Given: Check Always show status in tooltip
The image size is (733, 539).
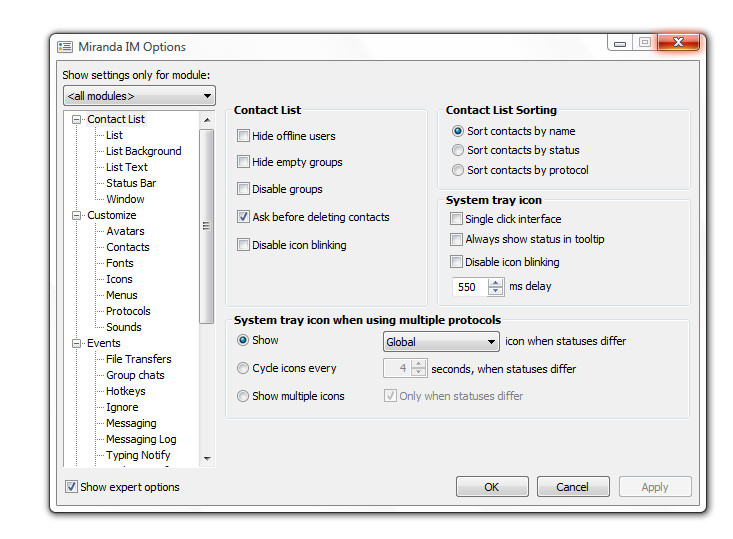Looking at the screenshot, I should (x=456, y=239).
